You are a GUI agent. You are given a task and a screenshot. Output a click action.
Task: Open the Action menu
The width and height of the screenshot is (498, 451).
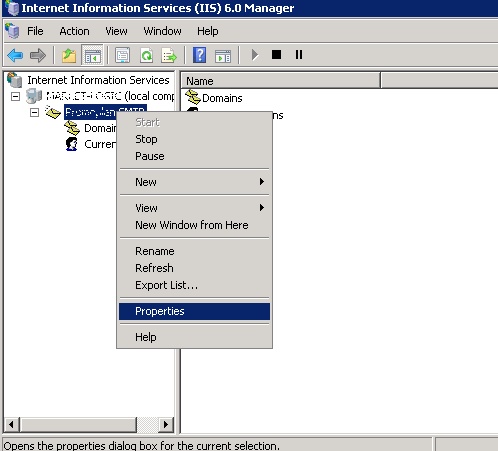click(74, 31)
